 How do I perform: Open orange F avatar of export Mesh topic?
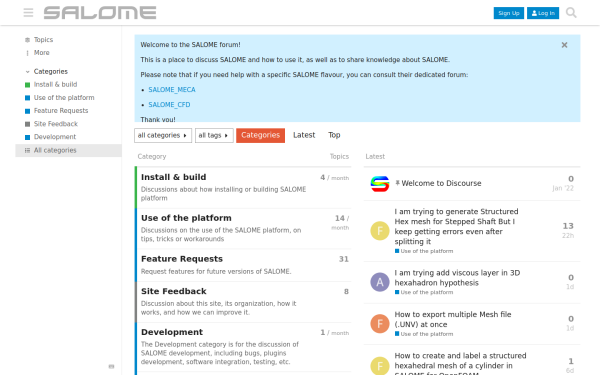[380, 324]
